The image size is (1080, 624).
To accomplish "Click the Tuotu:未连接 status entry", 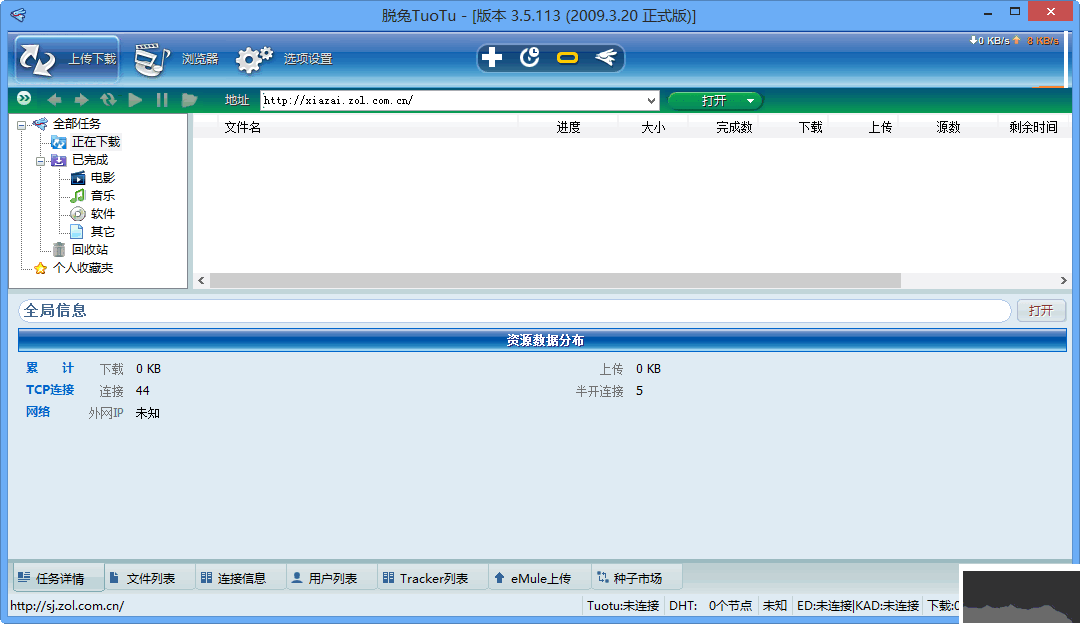I will 623,606.
